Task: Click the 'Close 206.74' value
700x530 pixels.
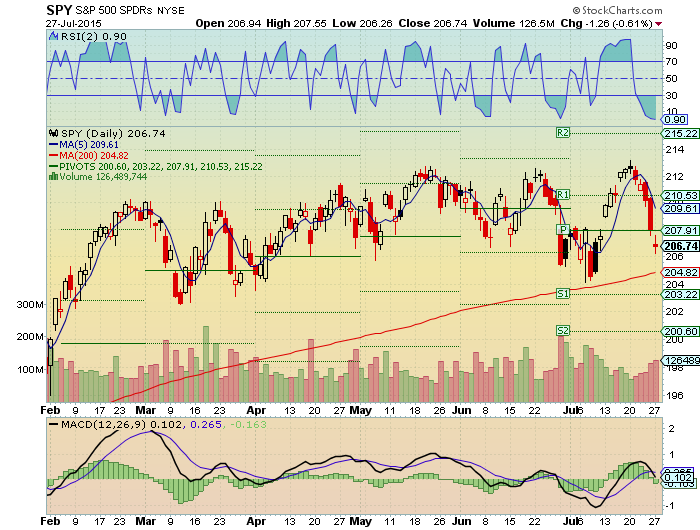Action: point(433,23)
